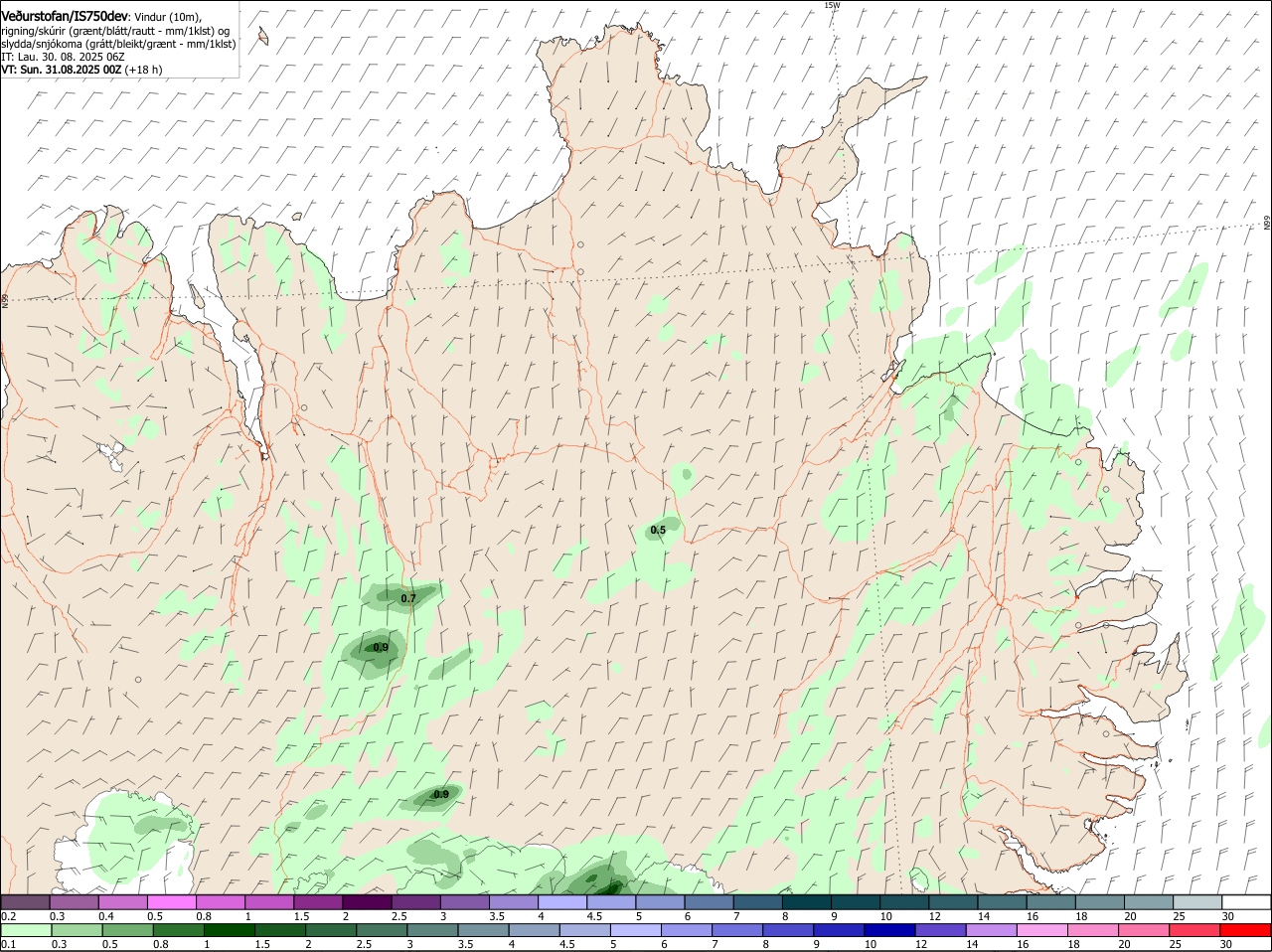Pick the 6 swatch in the upper legend row

click(709, 901)
